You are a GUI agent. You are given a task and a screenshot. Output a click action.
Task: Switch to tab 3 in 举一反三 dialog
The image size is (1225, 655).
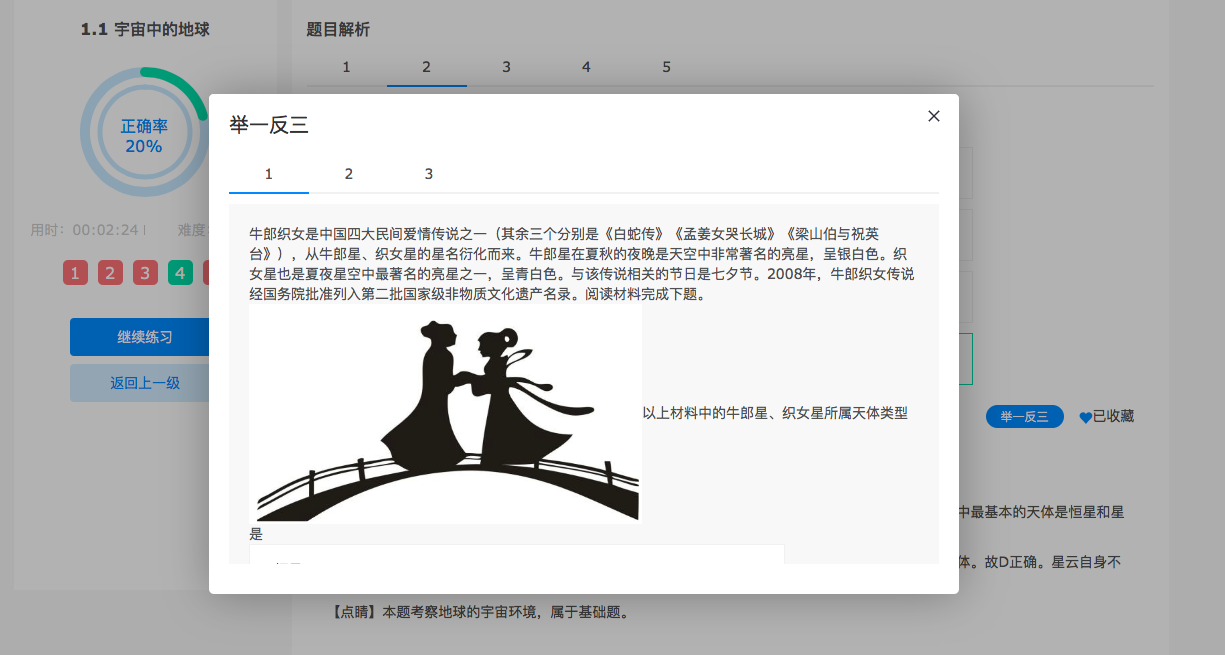pyautogui.click(x=429, y=174)
